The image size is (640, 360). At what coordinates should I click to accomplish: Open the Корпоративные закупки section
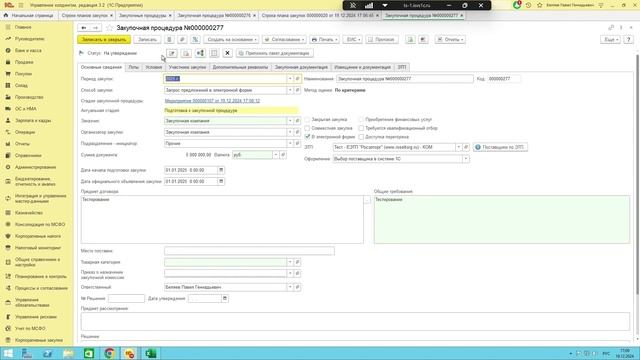pos(39,340)
